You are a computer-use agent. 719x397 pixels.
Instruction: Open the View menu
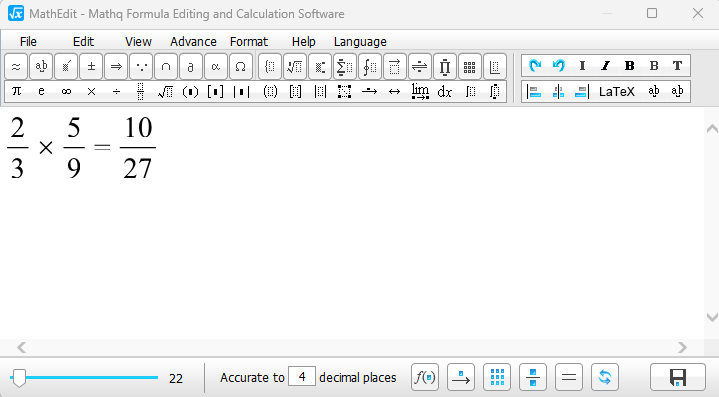138,42
